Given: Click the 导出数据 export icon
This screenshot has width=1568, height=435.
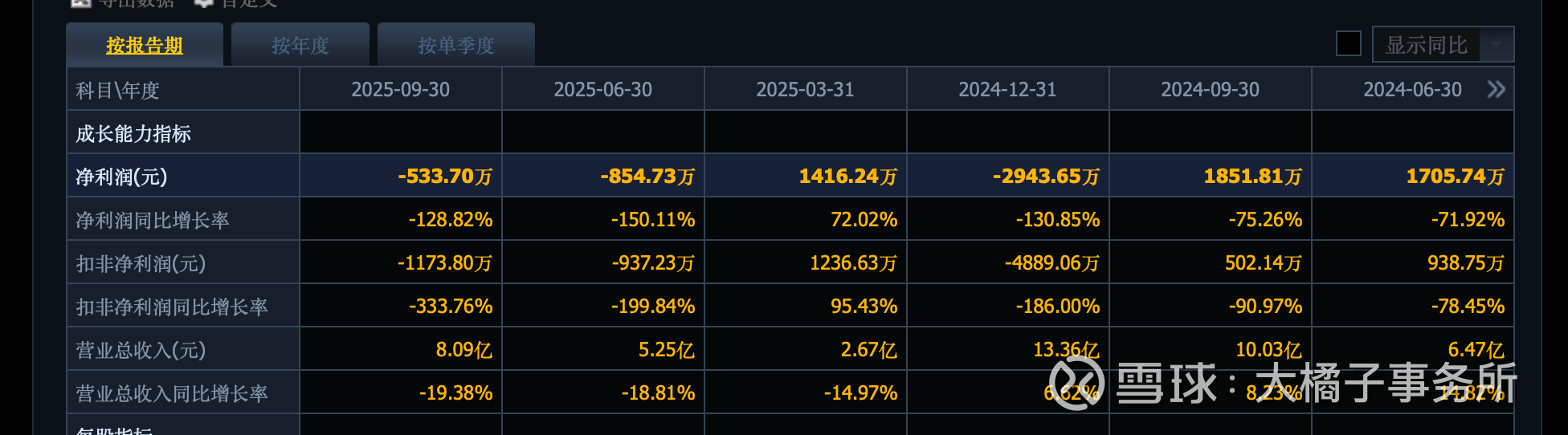Looking at the screenshot, I should pos(80,2).
